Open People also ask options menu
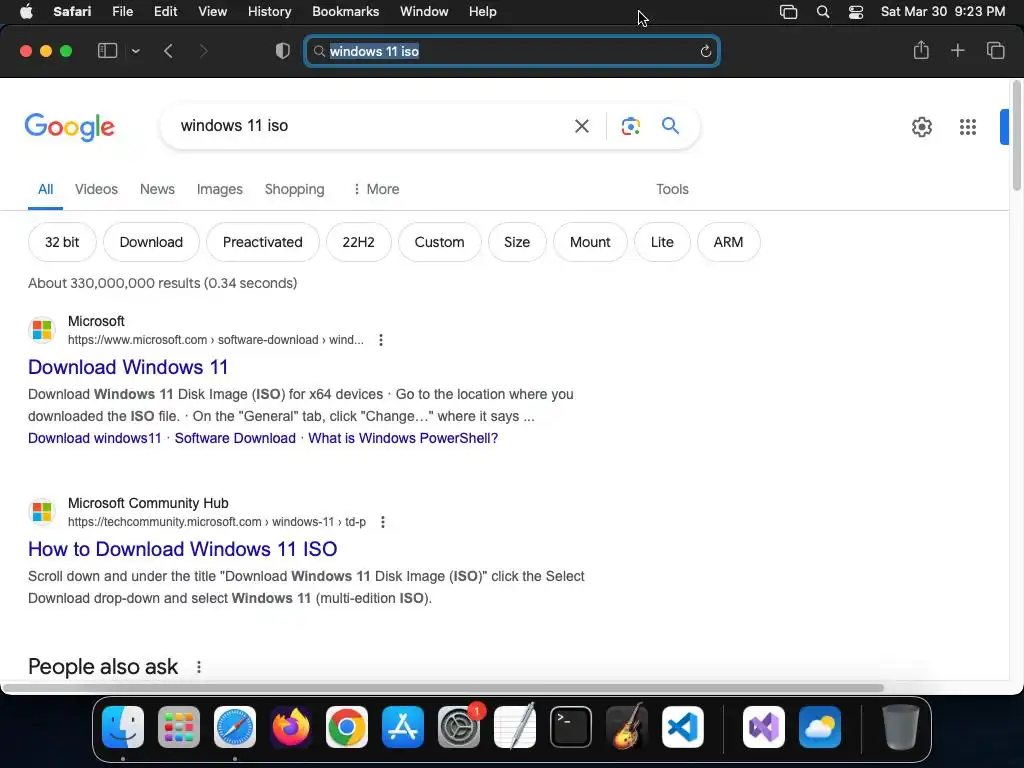The image size is (1024, 768). pos(199,667)
